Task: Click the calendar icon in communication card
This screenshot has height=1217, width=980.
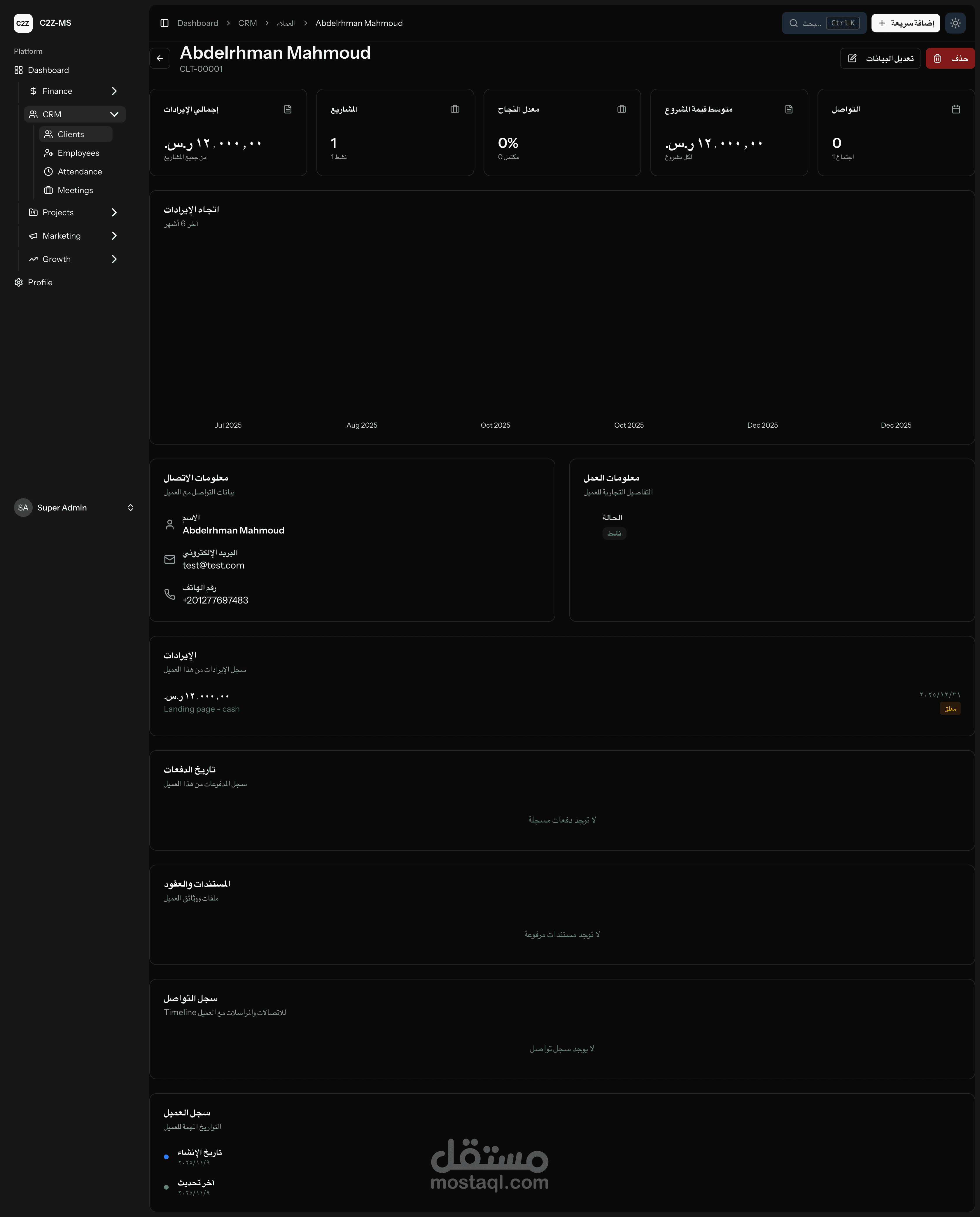Action: (956, 109)
